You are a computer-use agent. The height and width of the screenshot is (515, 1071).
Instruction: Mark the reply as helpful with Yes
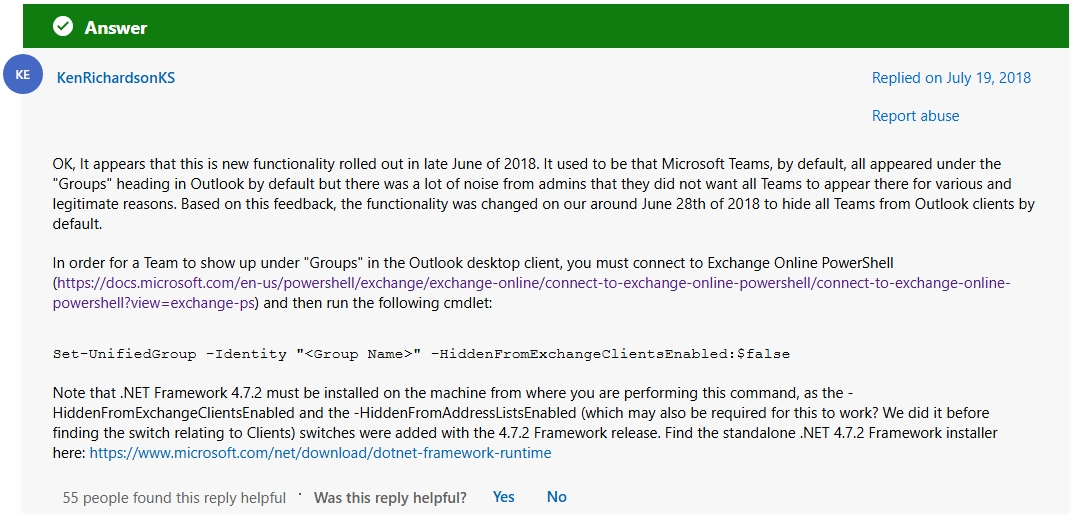(503, 497)
